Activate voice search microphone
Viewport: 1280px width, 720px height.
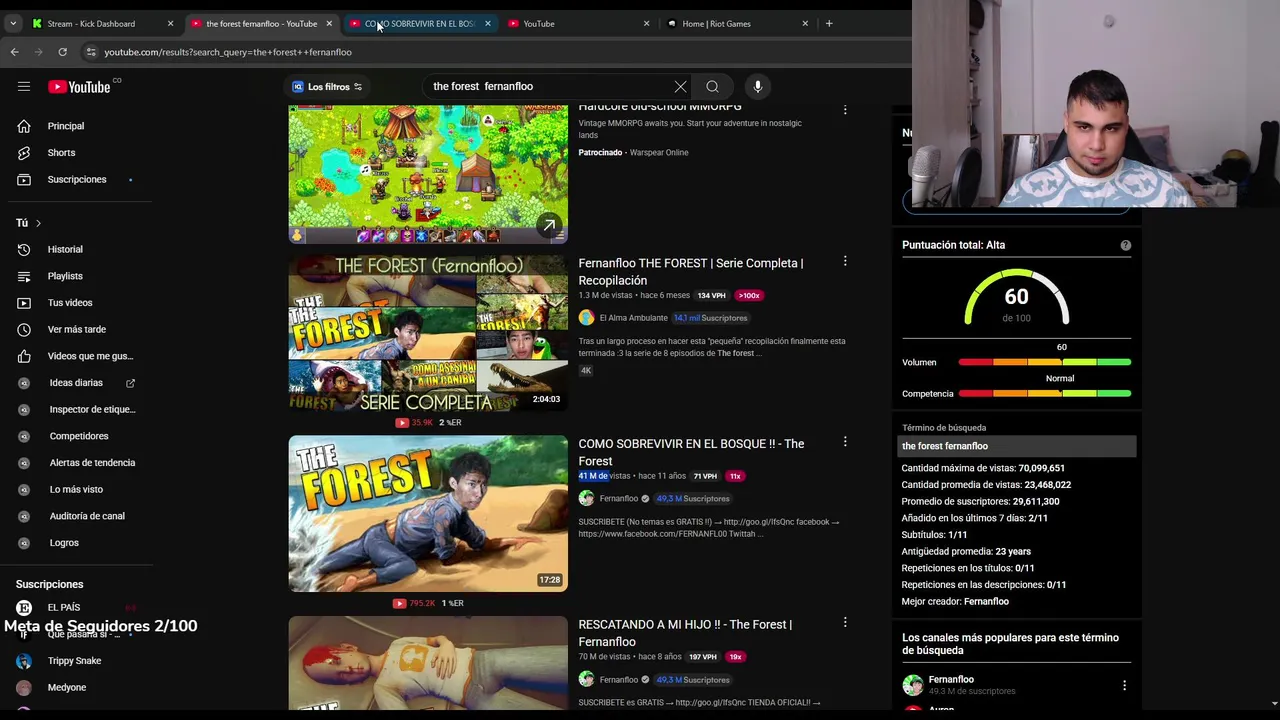click(x=758, y=87)
